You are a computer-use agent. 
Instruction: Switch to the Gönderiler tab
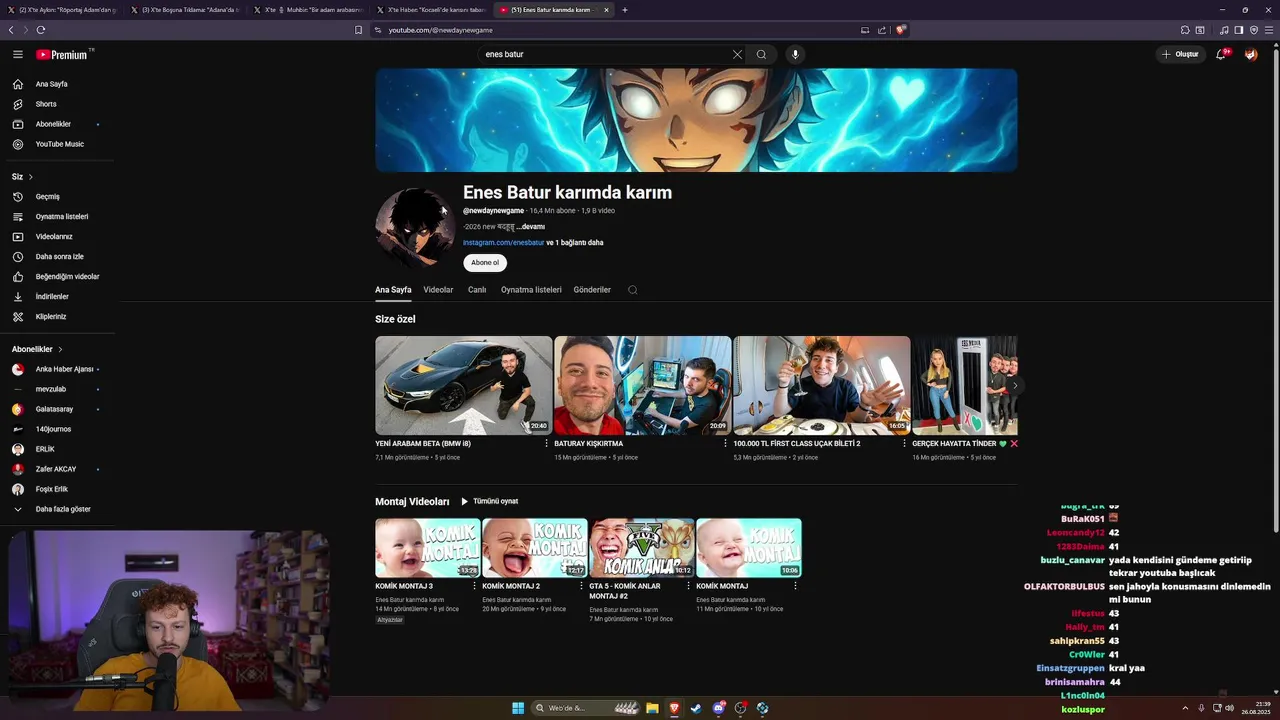coord(592,290)
